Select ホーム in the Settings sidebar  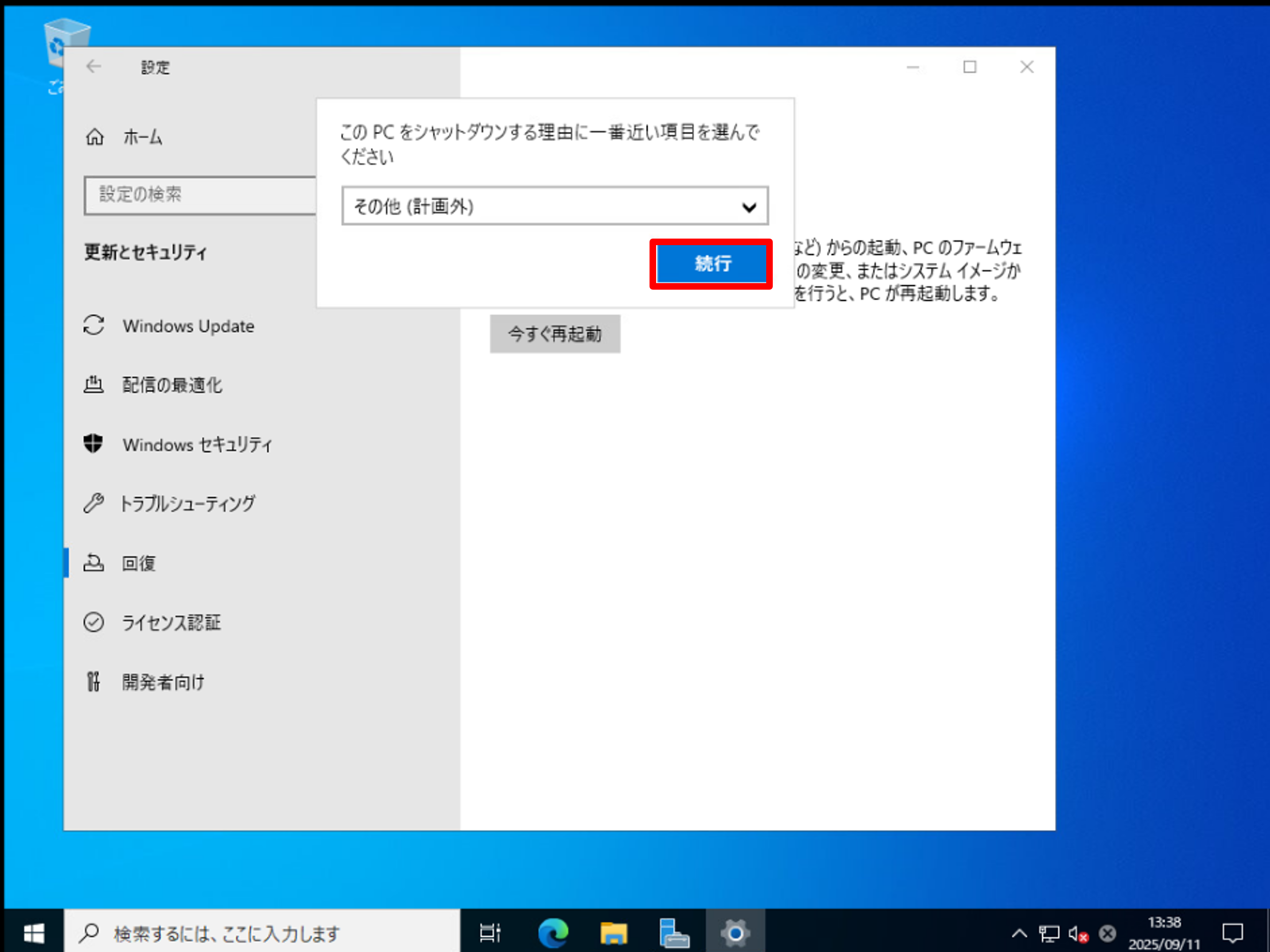[x=142, y=137]
